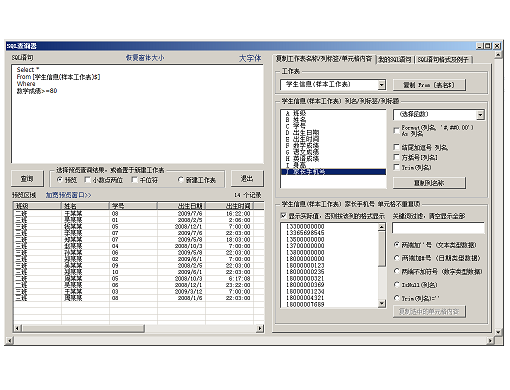Select the 新建工作表 radio button
Image resolution: width=510 pixels, height=390 pixels.
[x=181, y=180]
